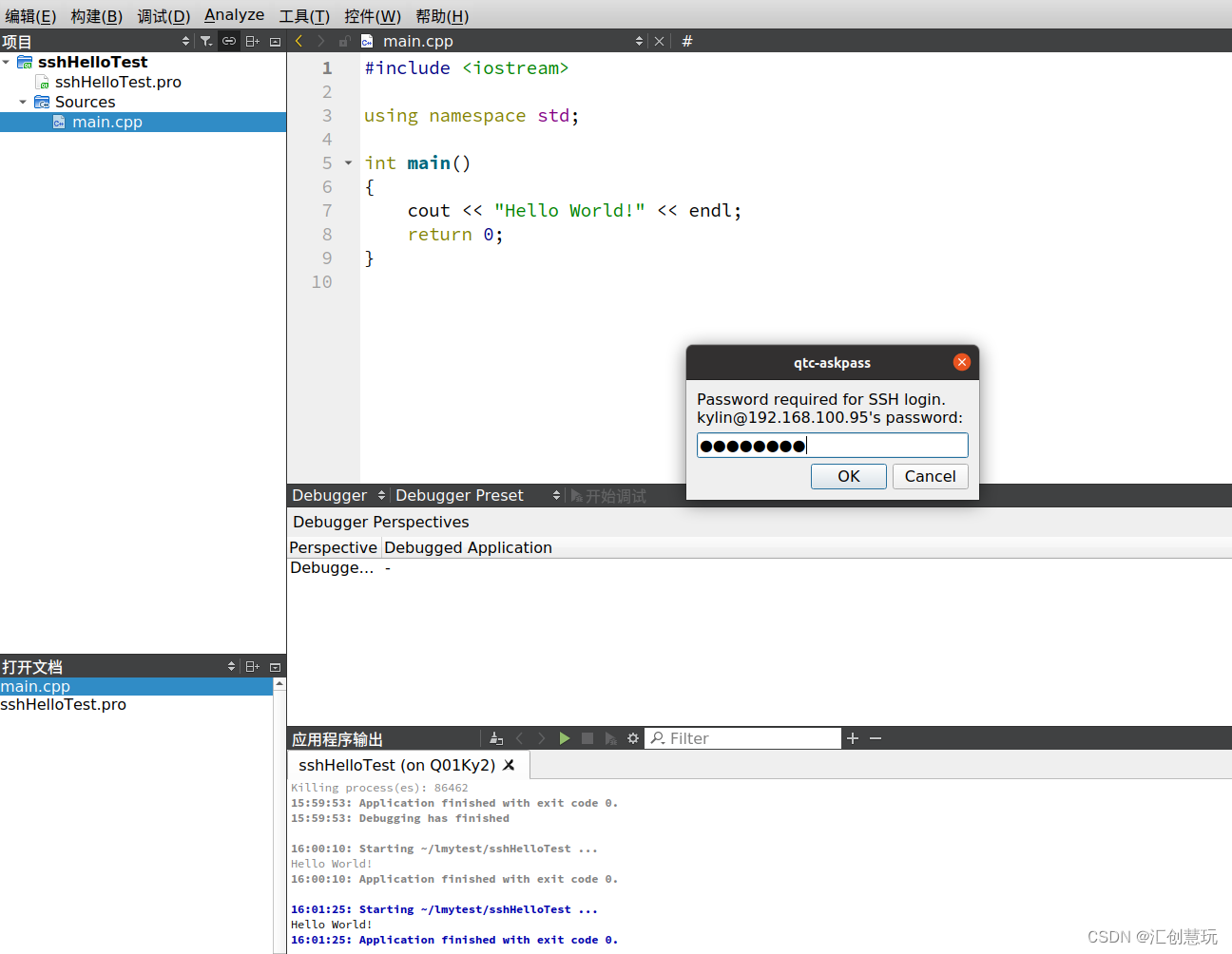The height and width of the screenshot is (954, 1232).
Task: Open the 编辑(E) menu
Action: coord(30,16)
